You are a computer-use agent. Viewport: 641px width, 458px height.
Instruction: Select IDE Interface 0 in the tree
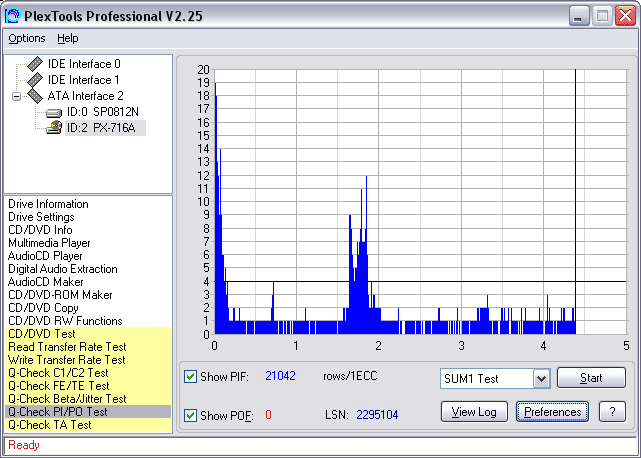click(x=84, y=64)
